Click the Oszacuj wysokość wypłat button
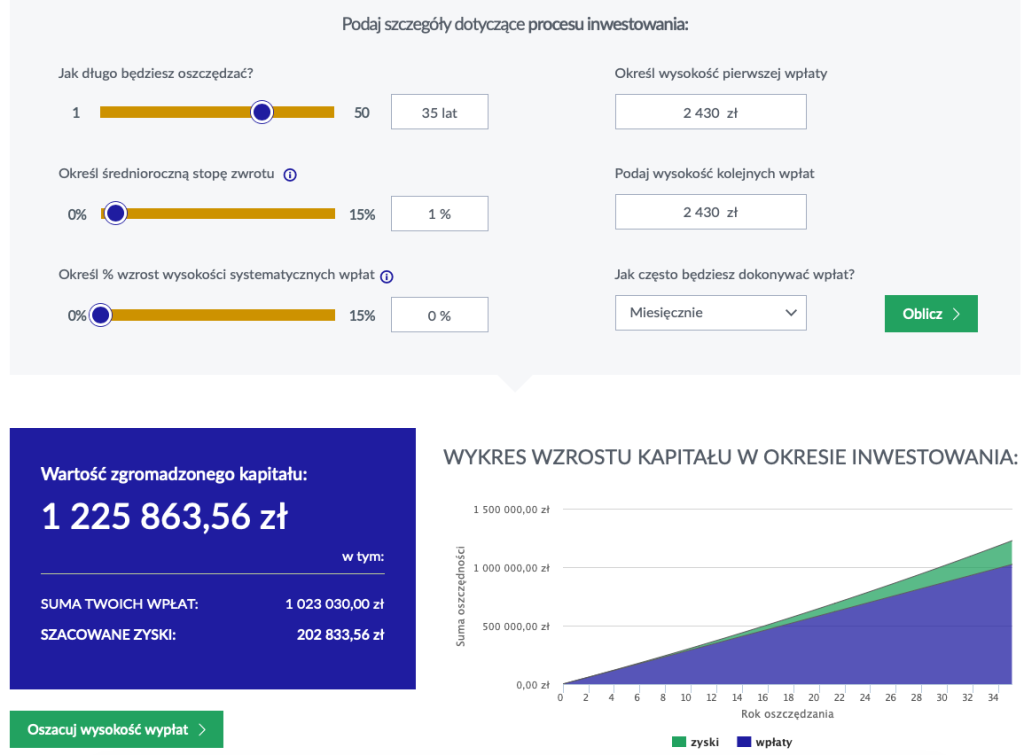The image size is (1024, 755). tap(116, 730)
